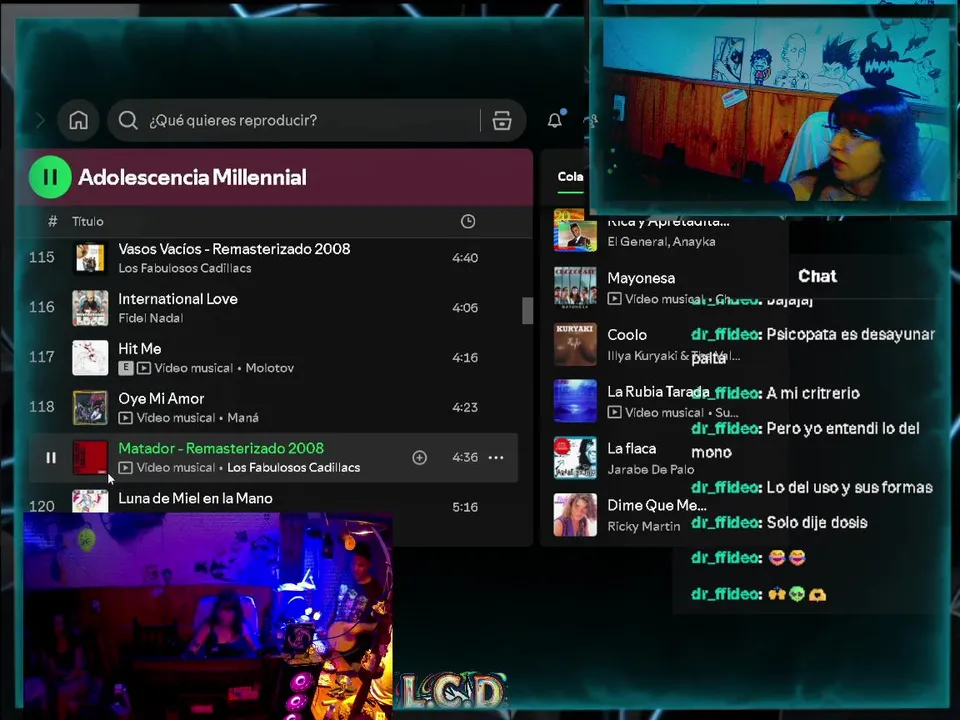Click the 4:40 duration of Vasos Vacíos

[x=465, y=258]
